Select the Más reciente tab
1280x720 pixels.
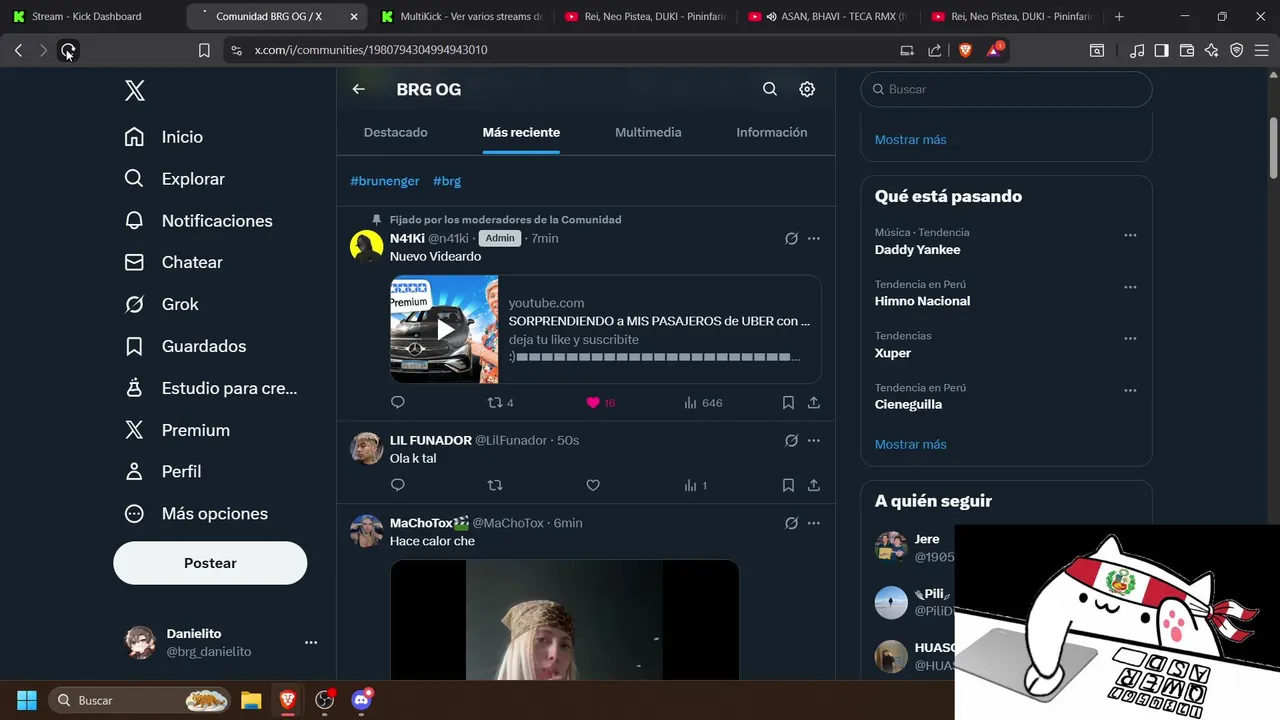(x=521, y=132)
